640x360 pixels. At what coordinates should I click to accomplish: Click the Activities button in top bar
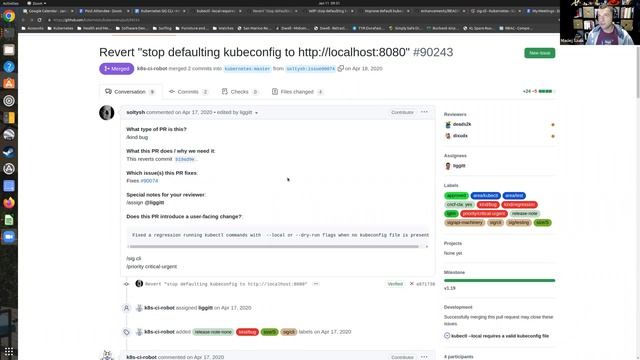tap(10, 3)
